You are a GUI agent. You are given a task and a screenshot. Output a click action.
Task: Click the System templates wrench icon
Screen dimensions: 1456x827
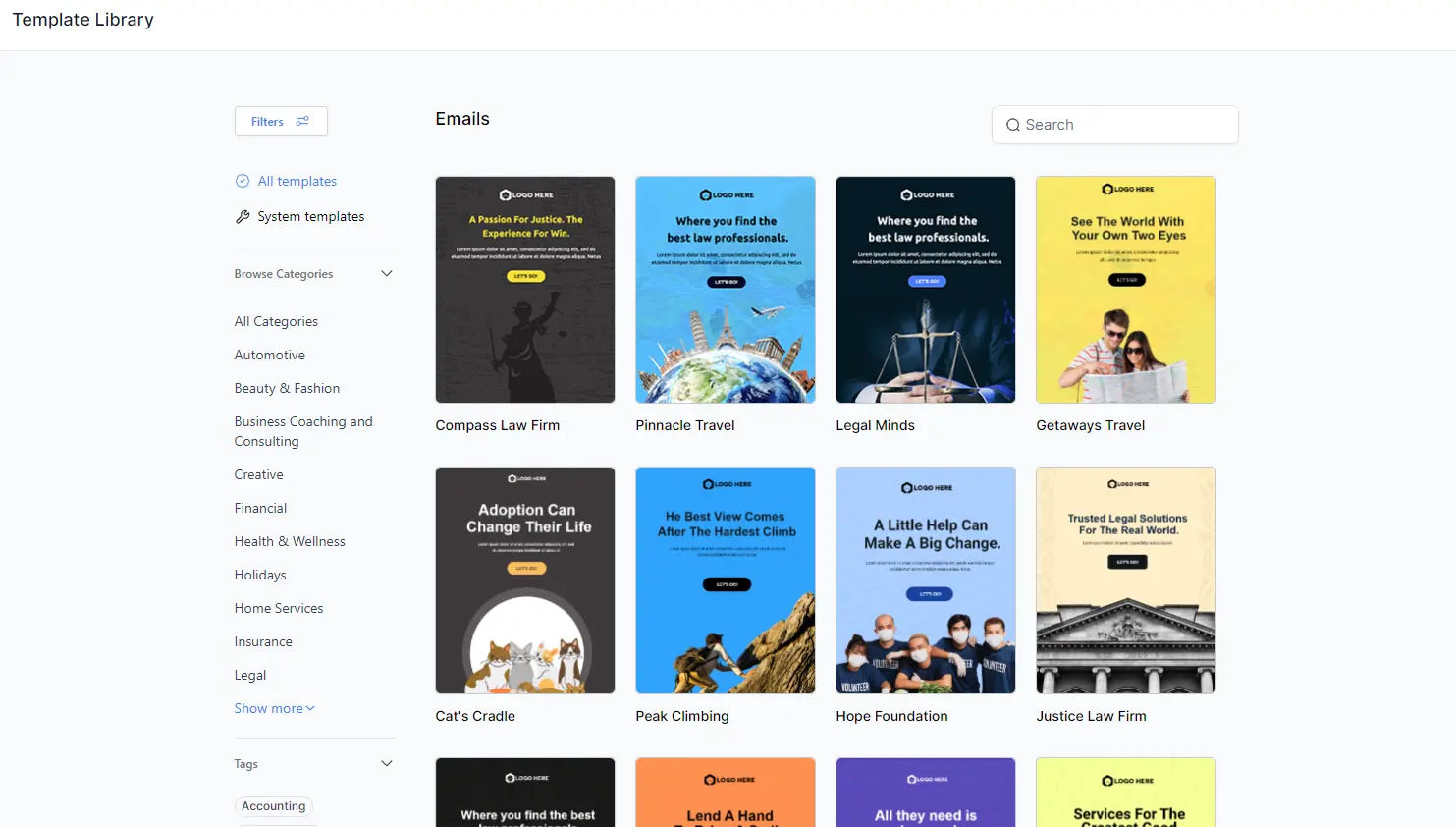243,216
